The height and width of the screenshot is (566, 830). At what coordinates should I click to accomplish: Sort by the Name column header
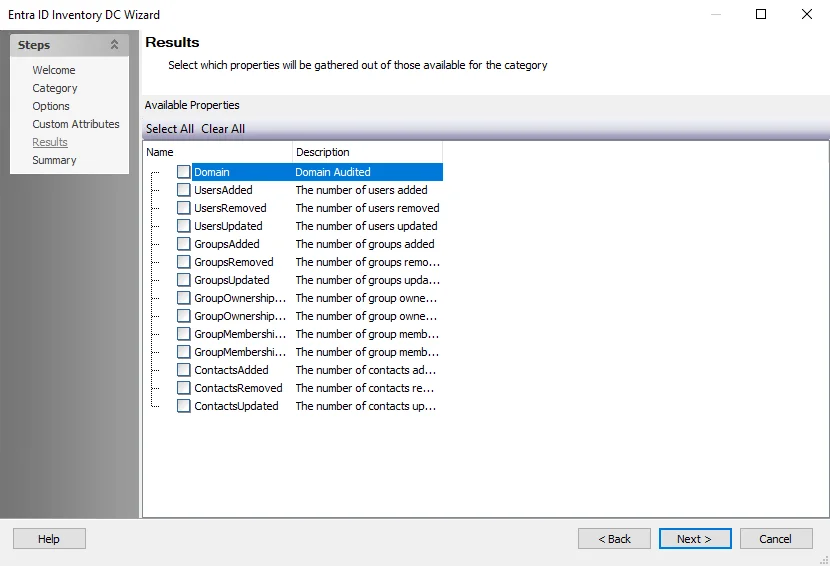(218, 152)
